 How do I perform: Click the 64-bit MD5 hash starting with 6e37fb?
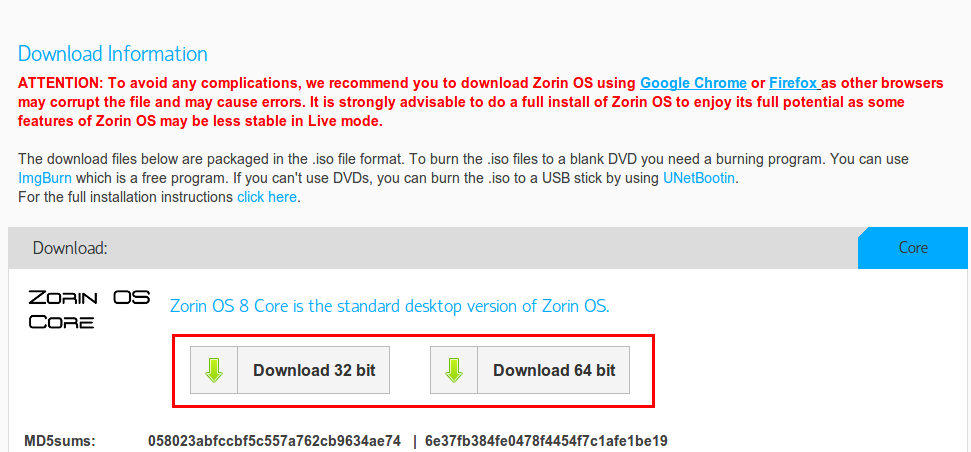pos(546,441)
